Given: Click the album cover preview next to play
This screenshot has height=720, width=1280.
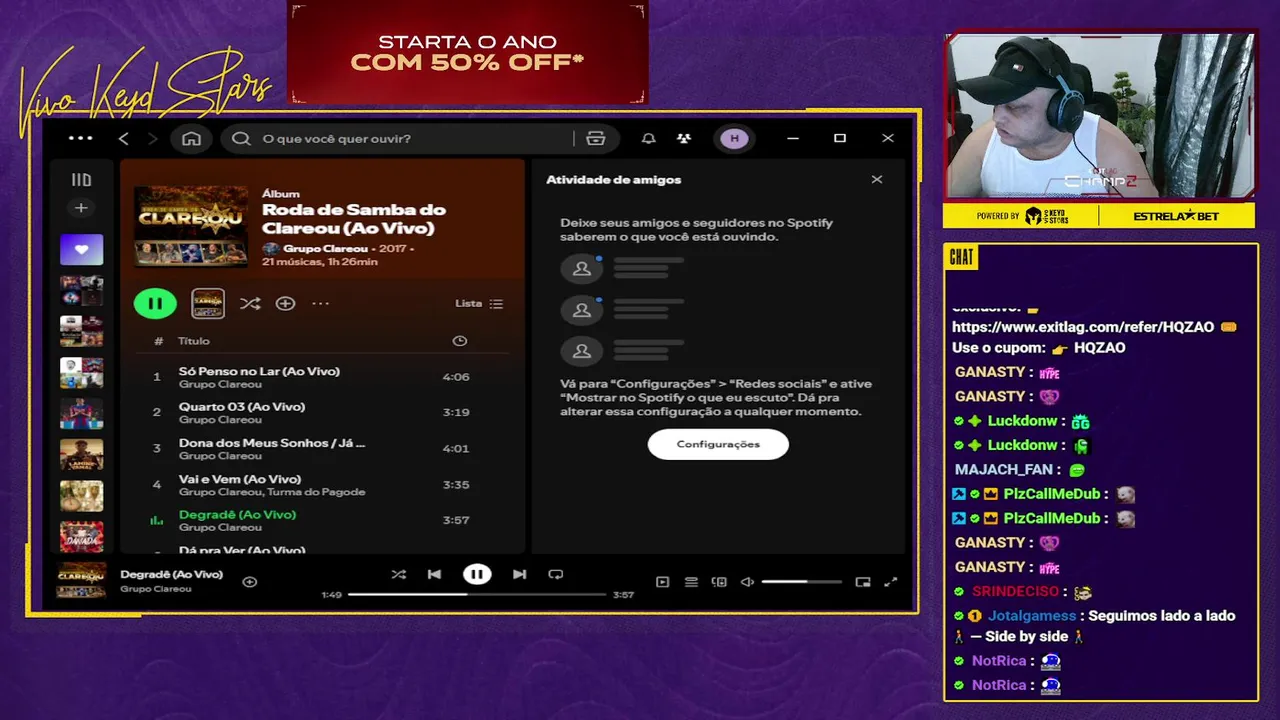Looking at the screenshot, I should pos(208,303).
